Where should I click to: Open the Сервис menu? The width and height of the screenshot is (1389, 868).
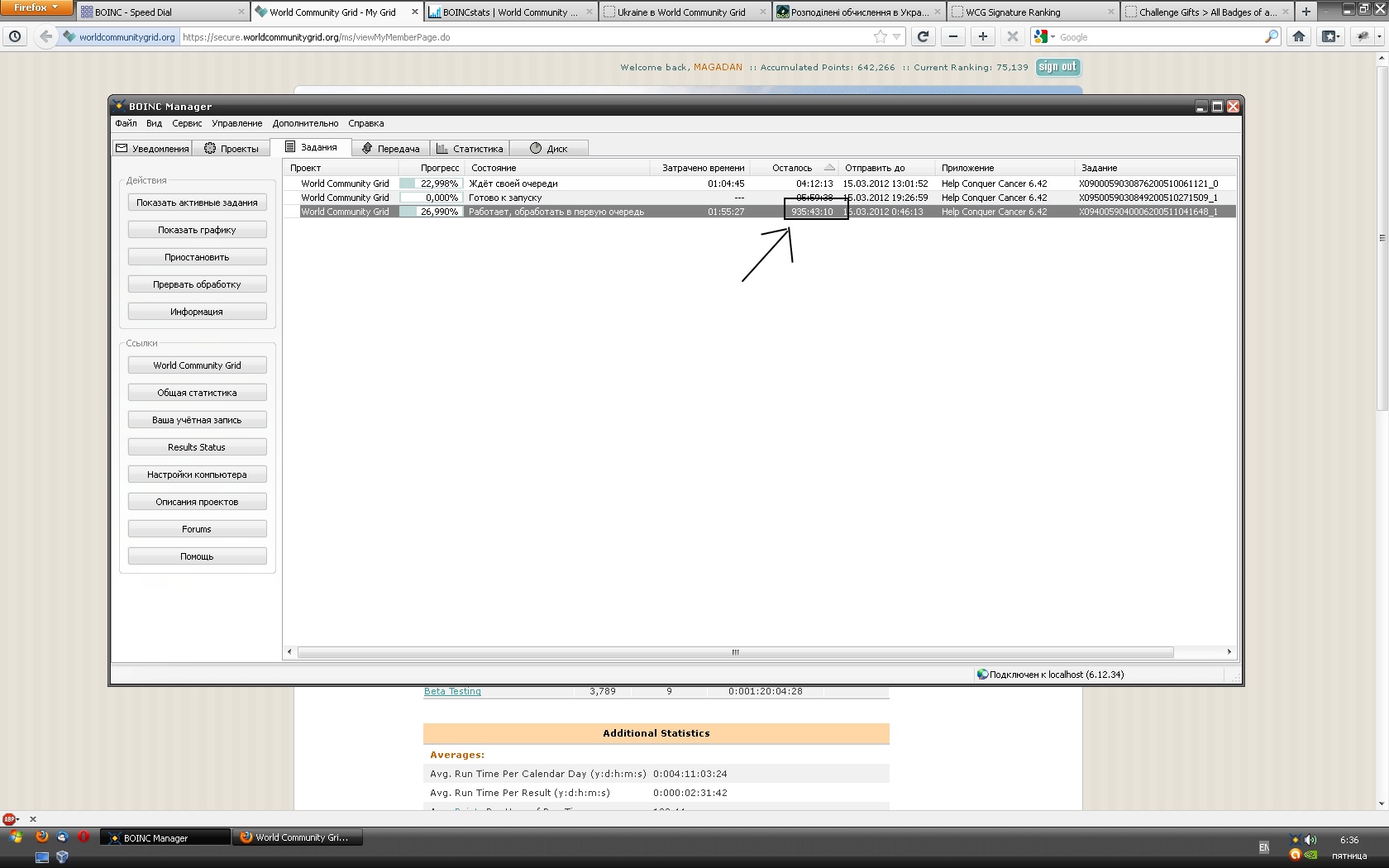click(187, 123)
